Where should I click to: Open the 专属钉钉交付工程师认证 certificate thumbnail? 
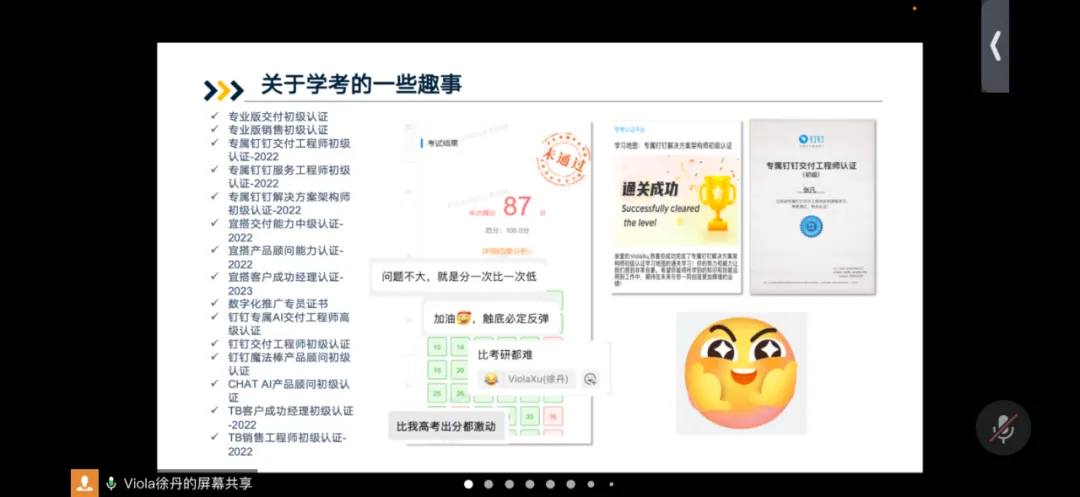point(812,207)
